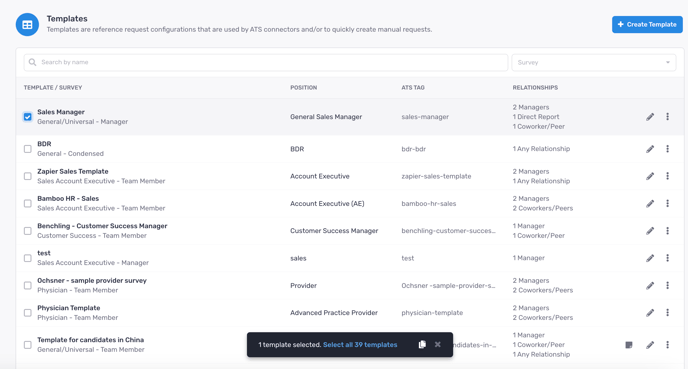Edit the Physician Template with pencil
Viewport: 688px width, 369px height.
point(650,313)
